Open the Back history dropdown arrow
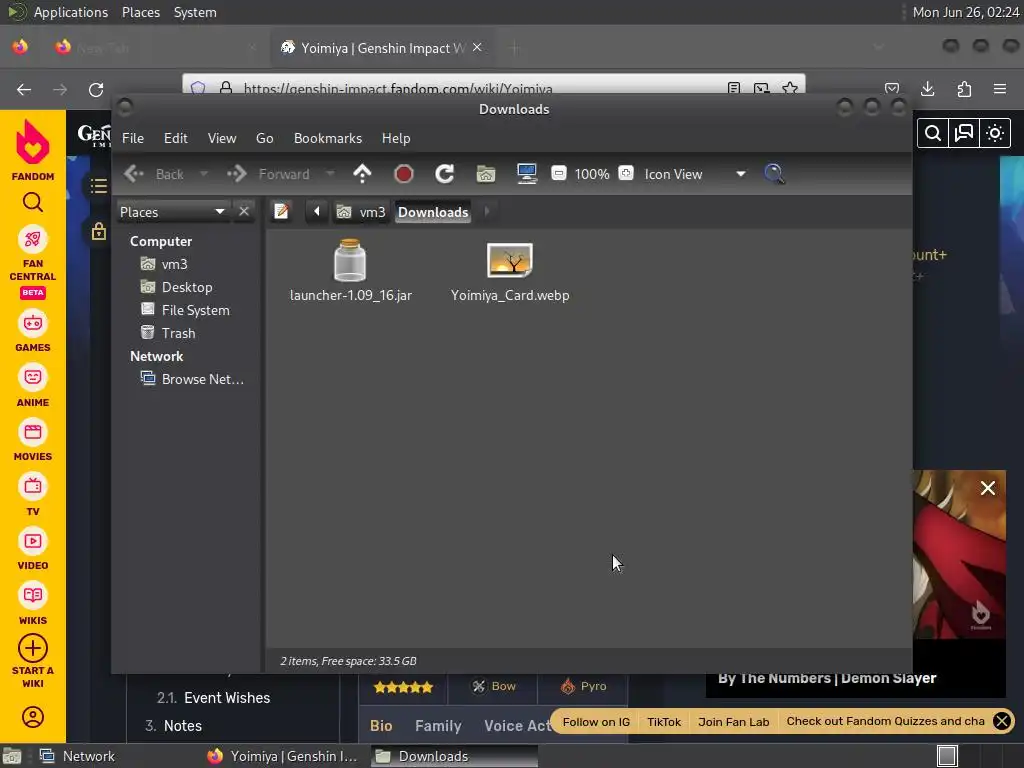1024x768 pixels. [204, 174]
